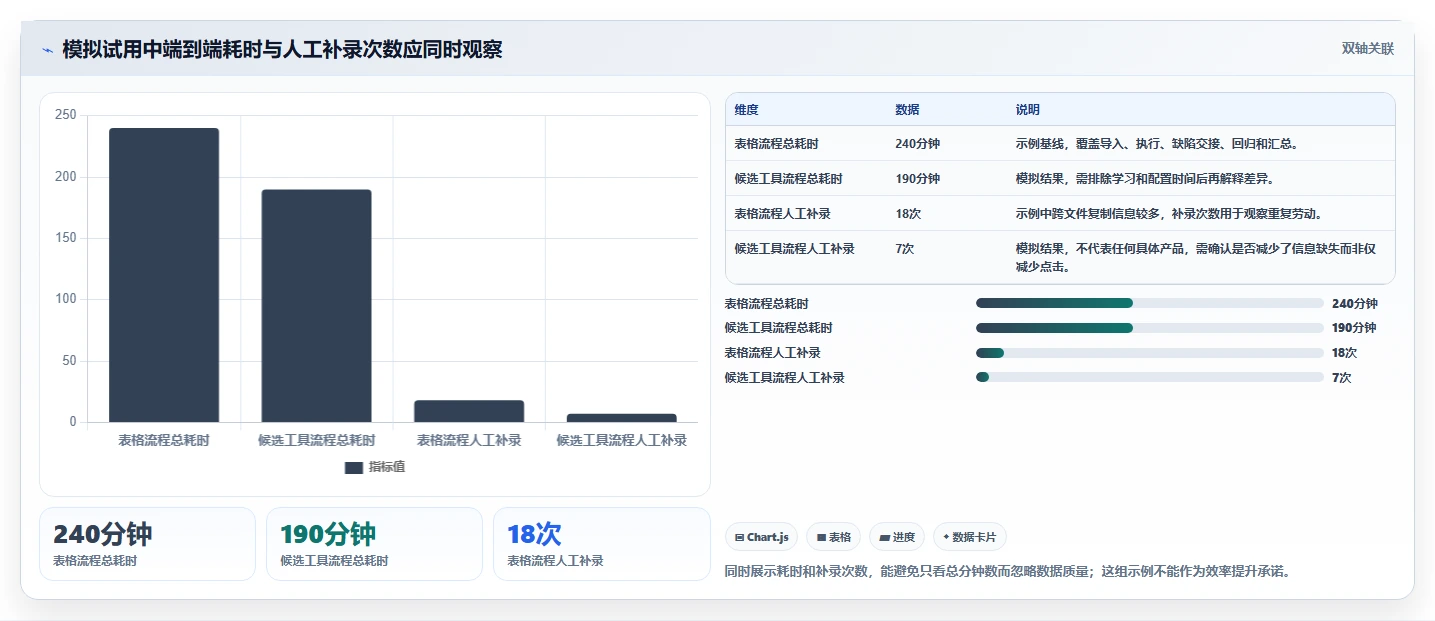
Task: Click the icon inside 表格 chip
Action: coord(821,537)
